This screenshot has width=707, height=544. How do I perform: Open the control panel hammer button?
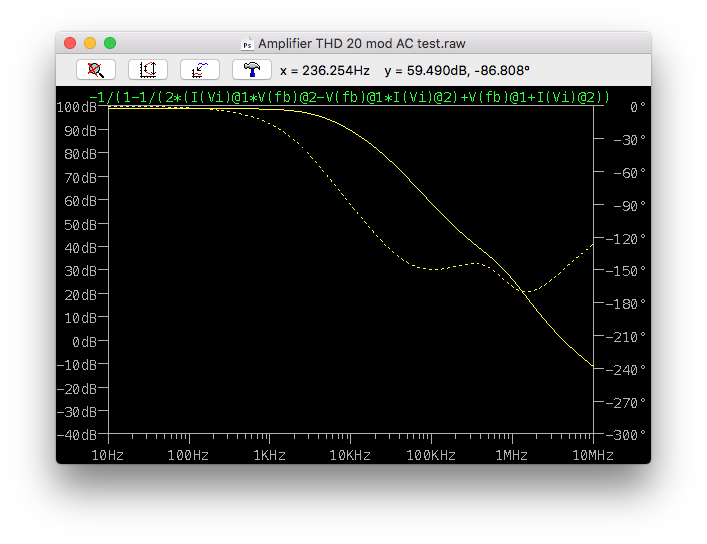252,70
